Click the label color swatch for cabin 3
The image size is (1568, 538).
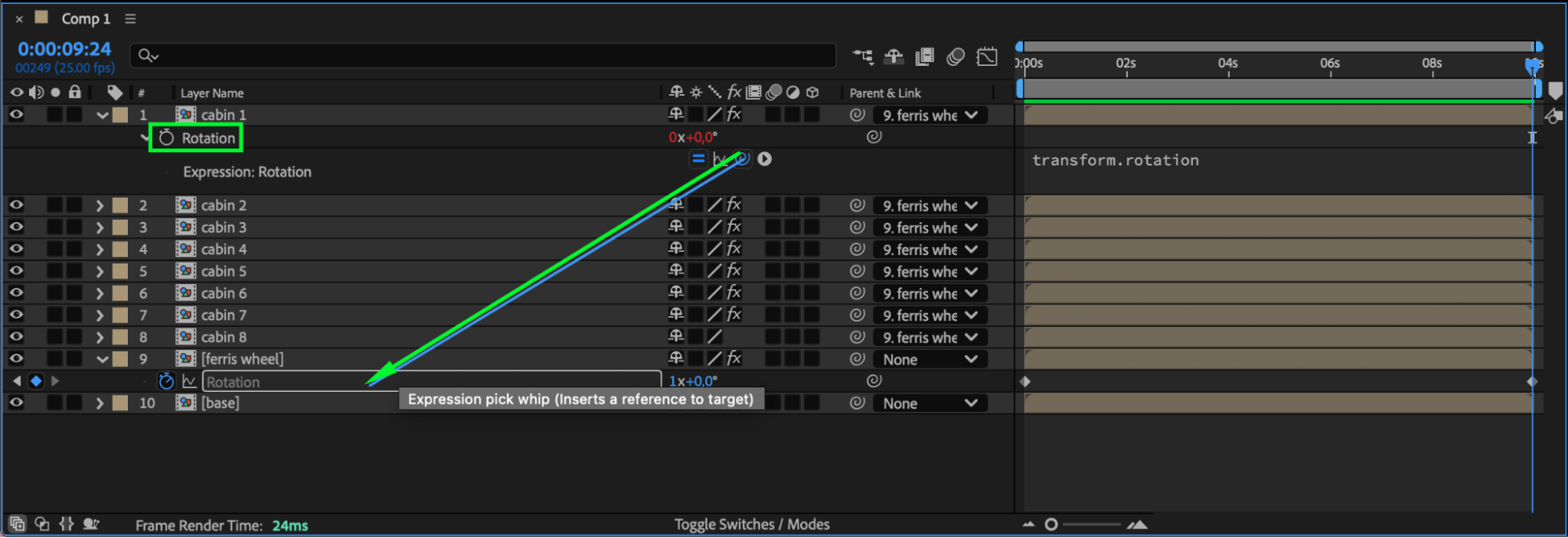(x=120, y=227)
